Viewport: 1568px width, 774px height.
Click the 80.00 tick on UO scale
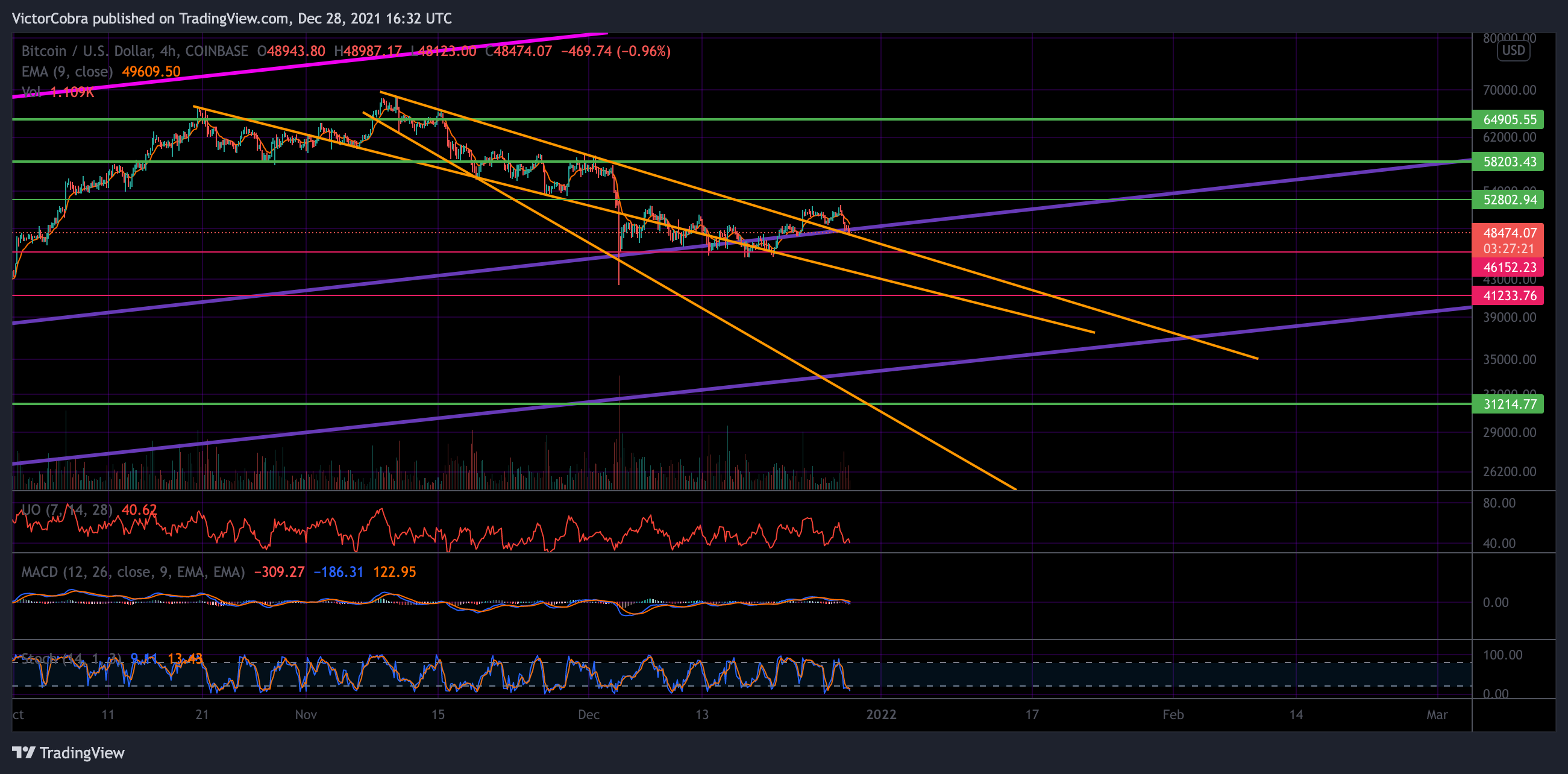click(x=1499, y=503)
